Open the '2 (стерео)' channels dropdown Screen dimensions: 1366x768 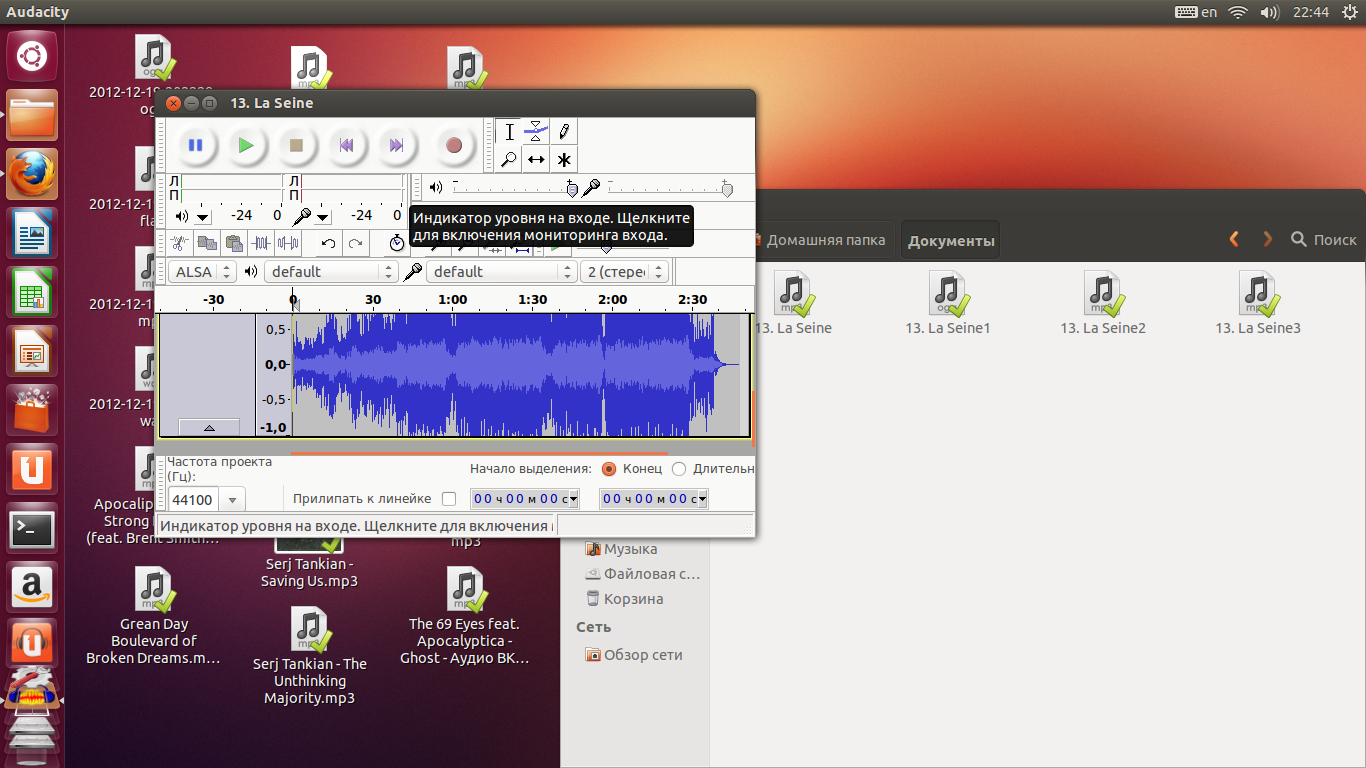pyautogui.click(x=625, y=272)
